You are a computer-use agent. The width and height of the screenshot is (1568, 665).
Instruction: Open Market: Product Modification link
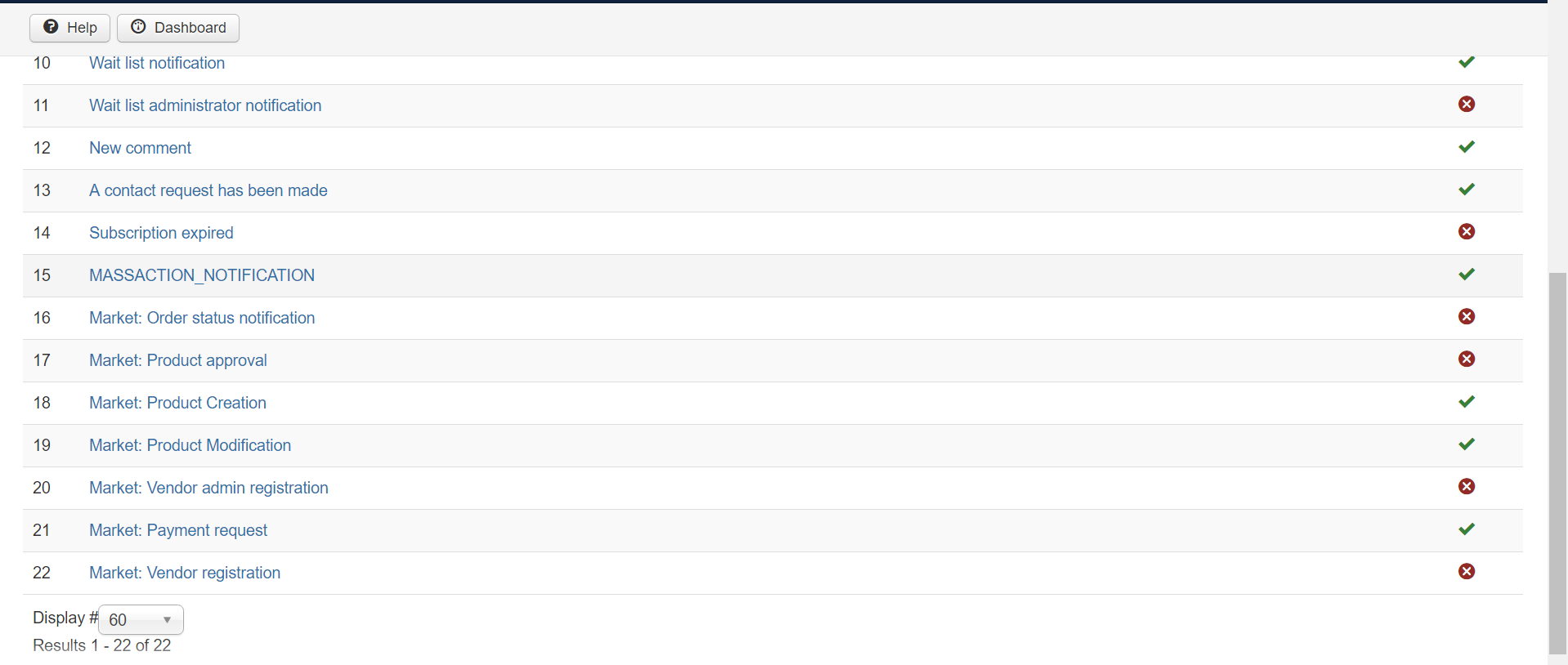click(190, 445)
